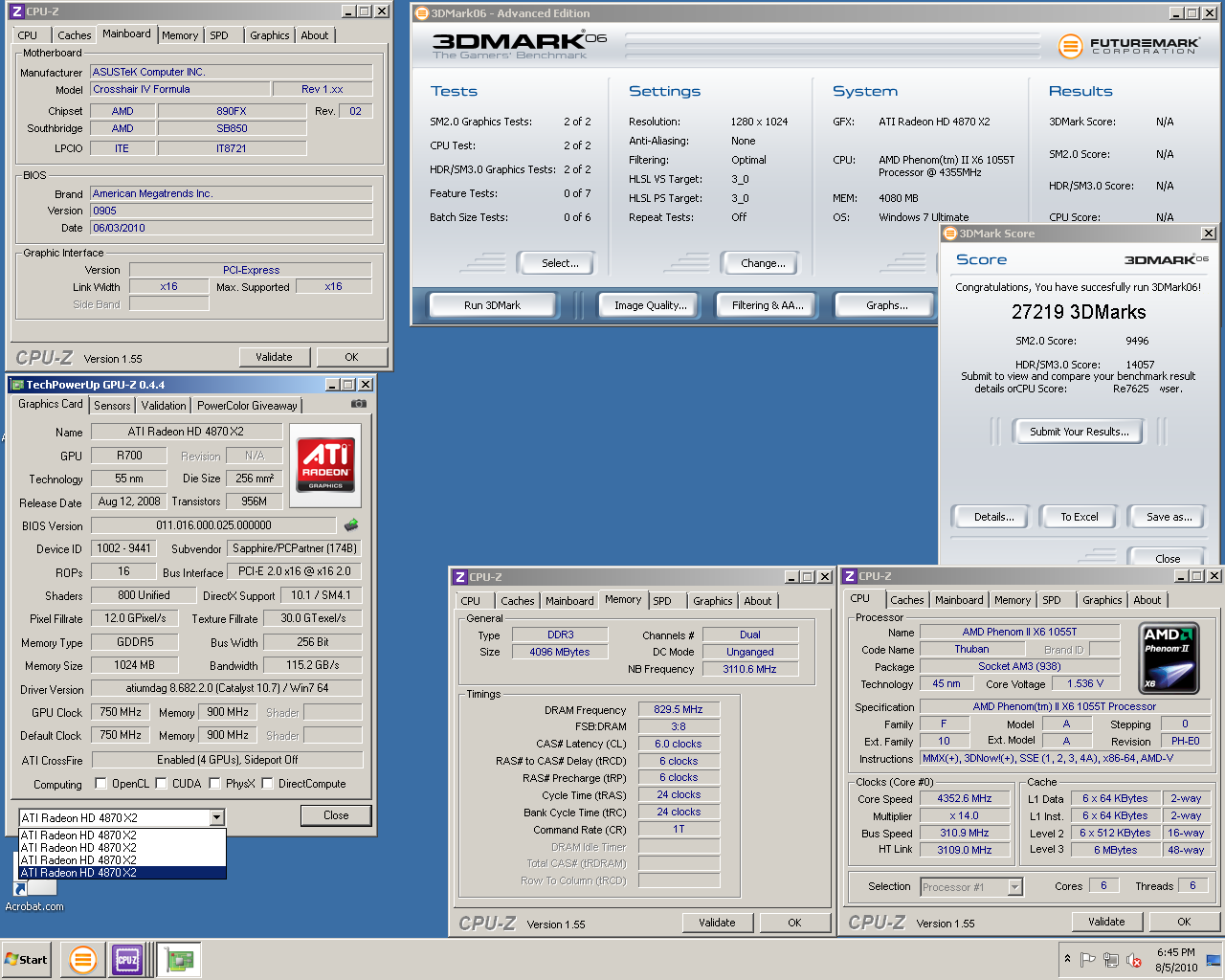This screenshot has height=980, width=1225.
Task: Export the score with To Excel
Action: (1079, 517)
